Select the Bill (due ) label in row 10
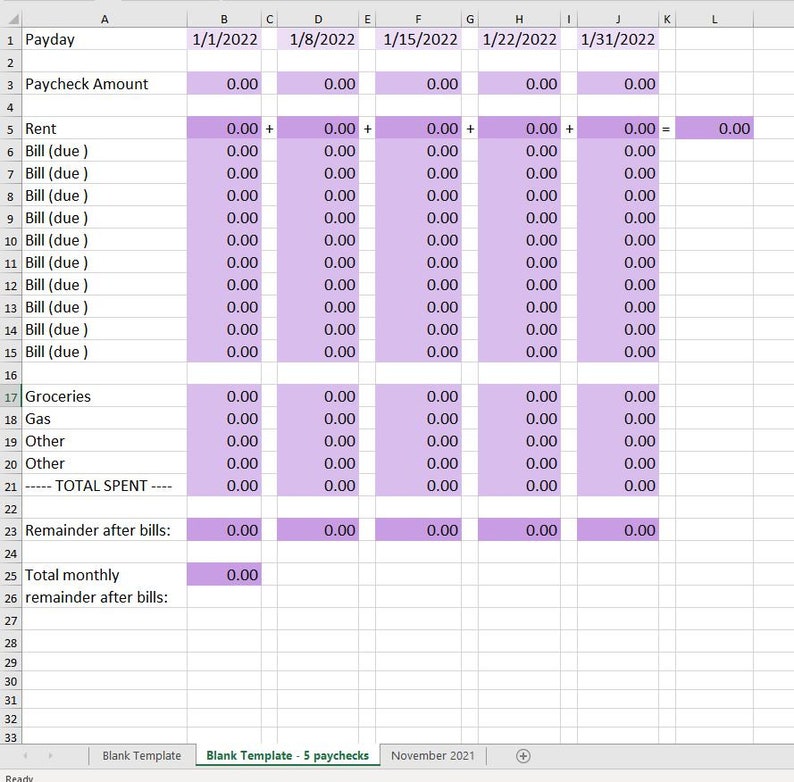The image size is (794, 782). pos(104,240)
